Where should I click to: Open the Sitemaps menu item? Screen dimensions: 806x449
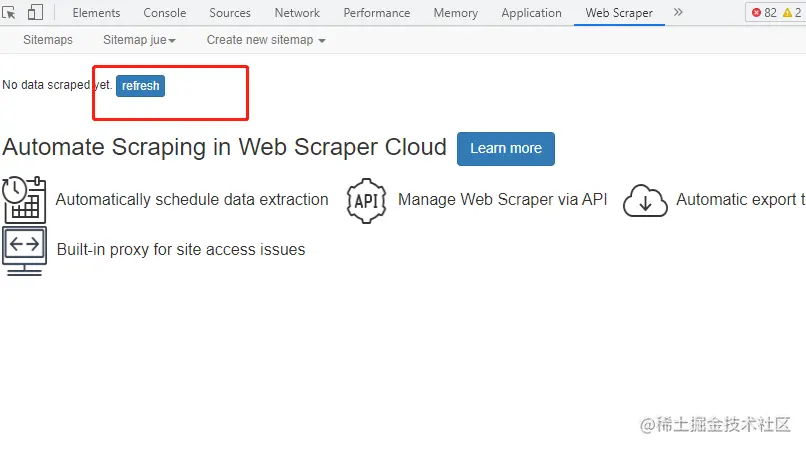click(48, 40)
